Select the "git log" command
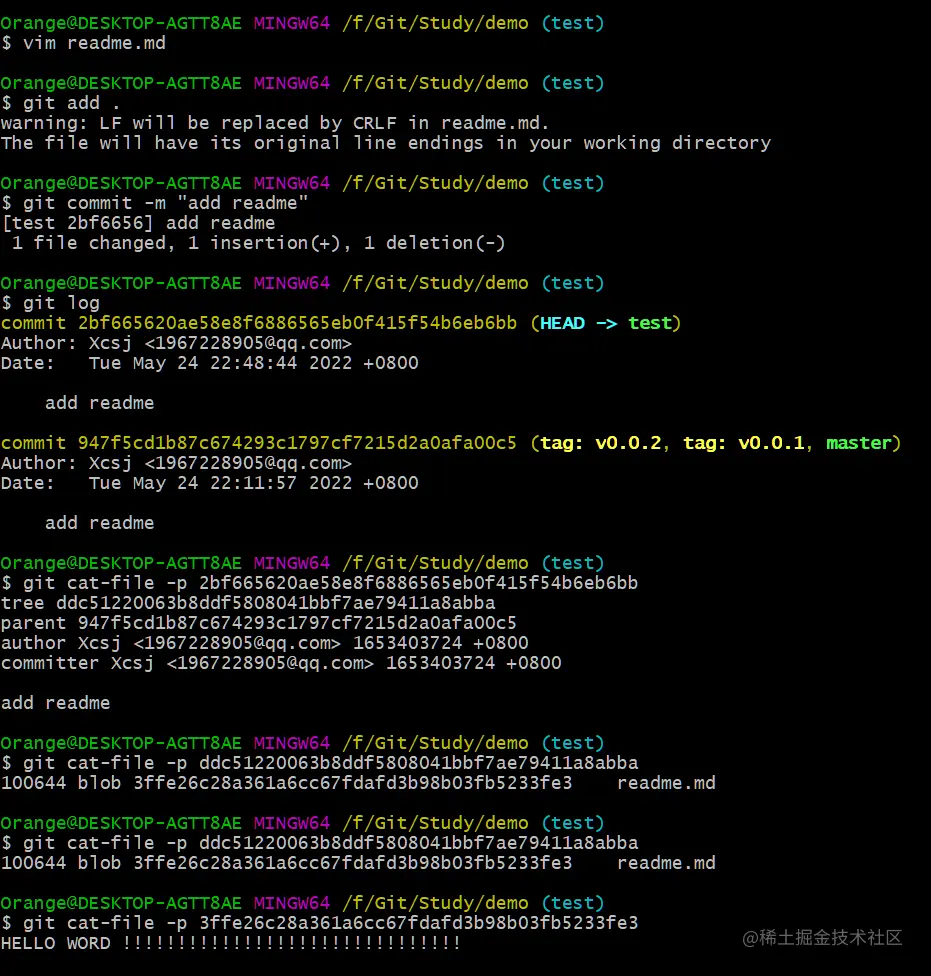The height and width of the screenshot is (976, 931). coord(50,303)
